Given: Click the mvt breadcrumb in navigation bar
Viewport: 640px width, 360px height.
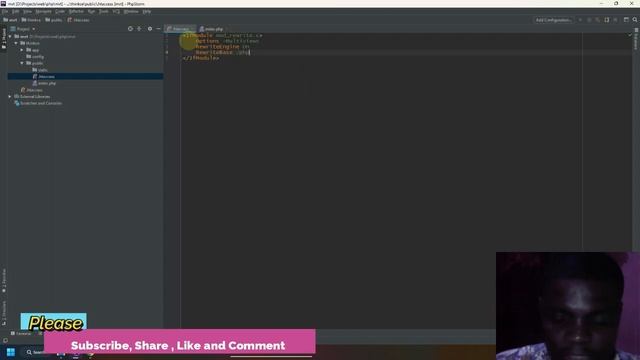Looking at the screenshot, I should pos(10,20).
